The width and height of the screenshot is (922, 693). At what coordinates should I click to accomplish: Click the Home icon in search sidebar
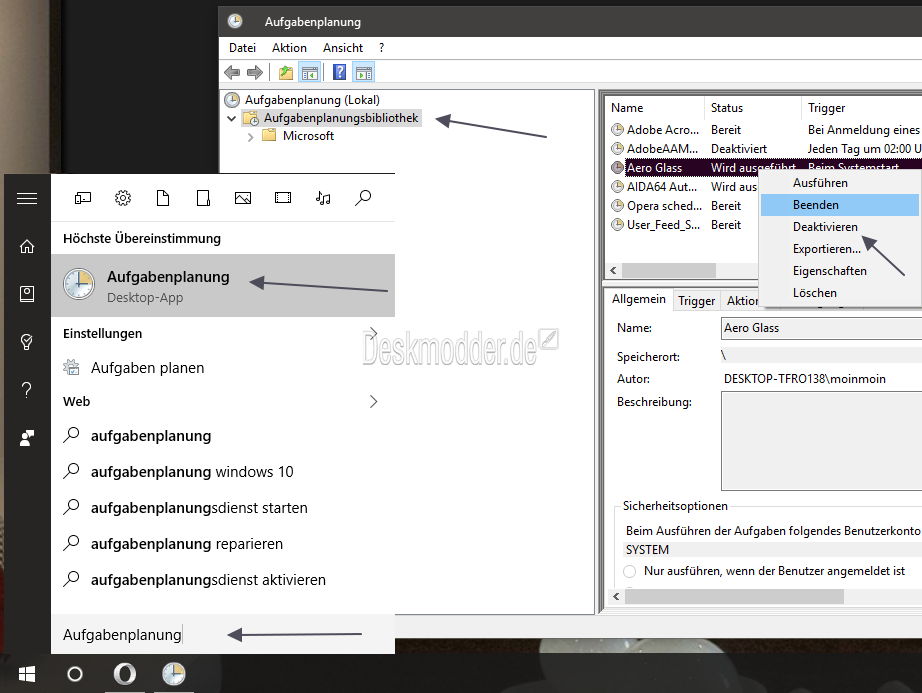(27, 246)
